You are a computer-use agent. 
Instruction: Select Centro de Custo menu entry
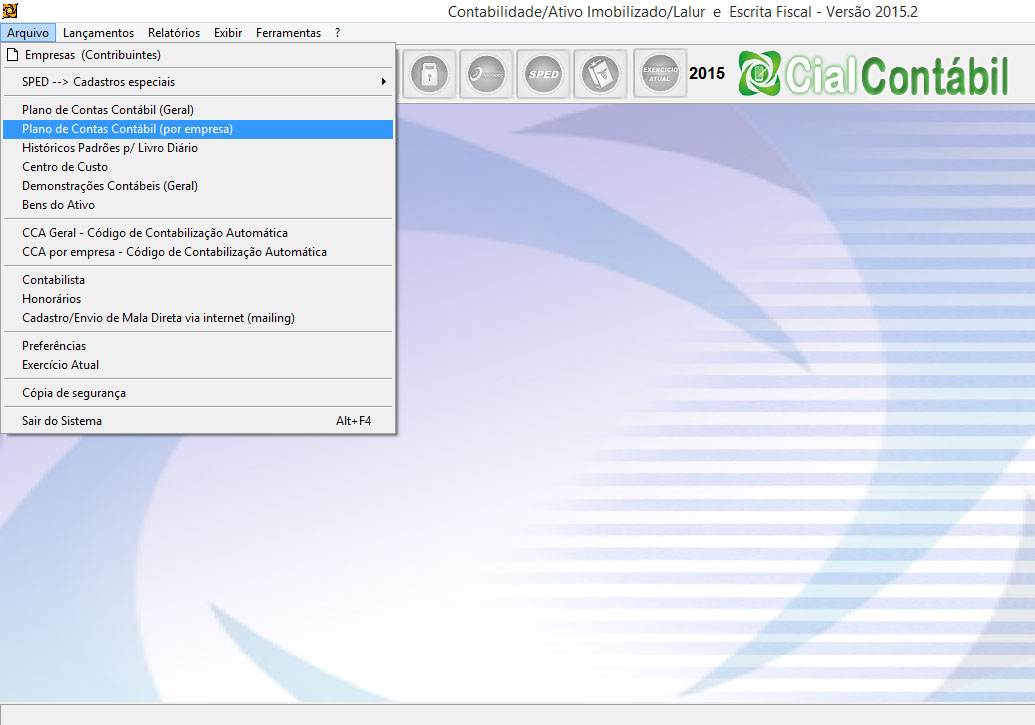point(65,167)
